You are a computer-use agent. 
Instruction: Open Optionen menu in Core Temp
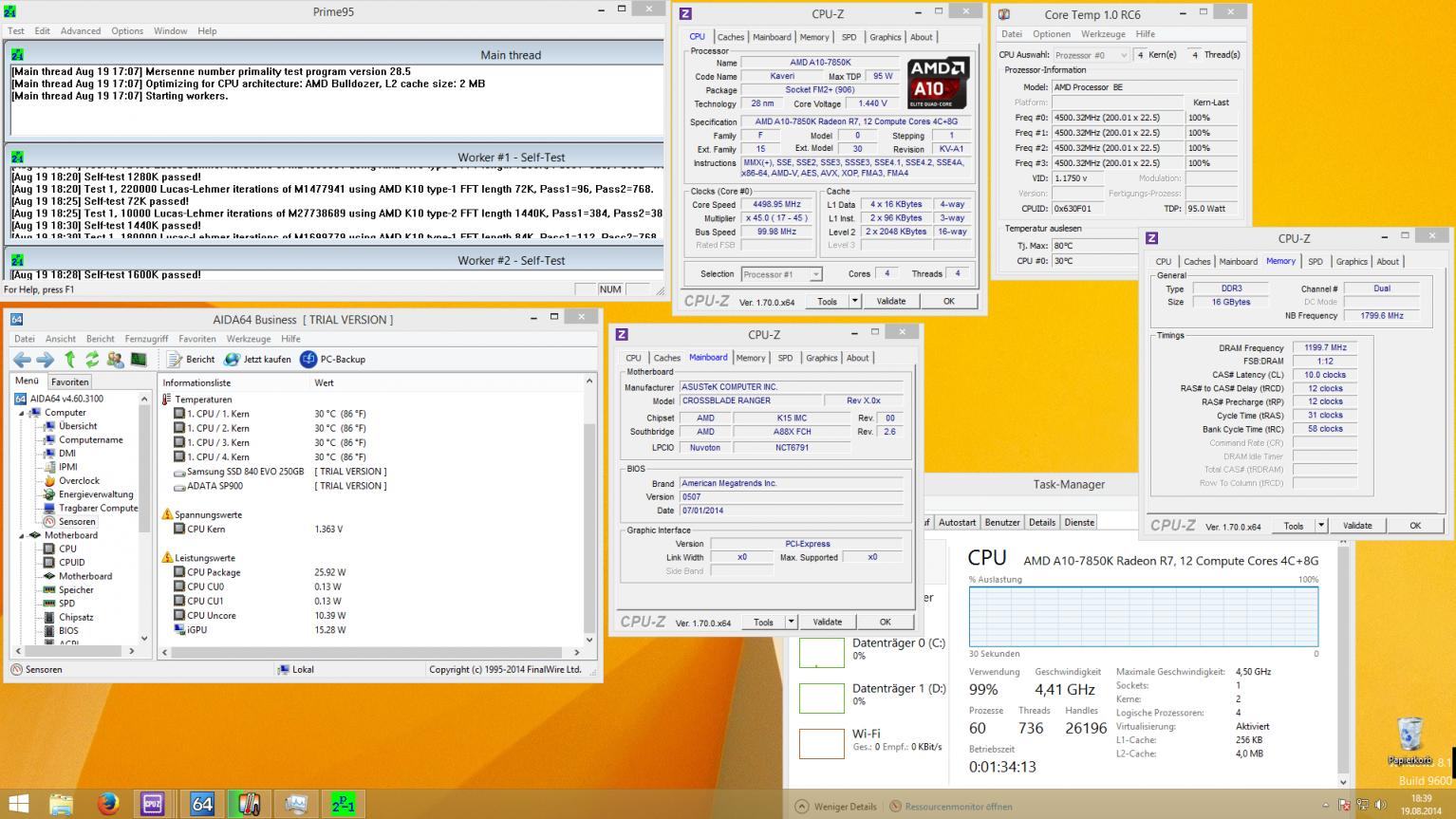1052,34
